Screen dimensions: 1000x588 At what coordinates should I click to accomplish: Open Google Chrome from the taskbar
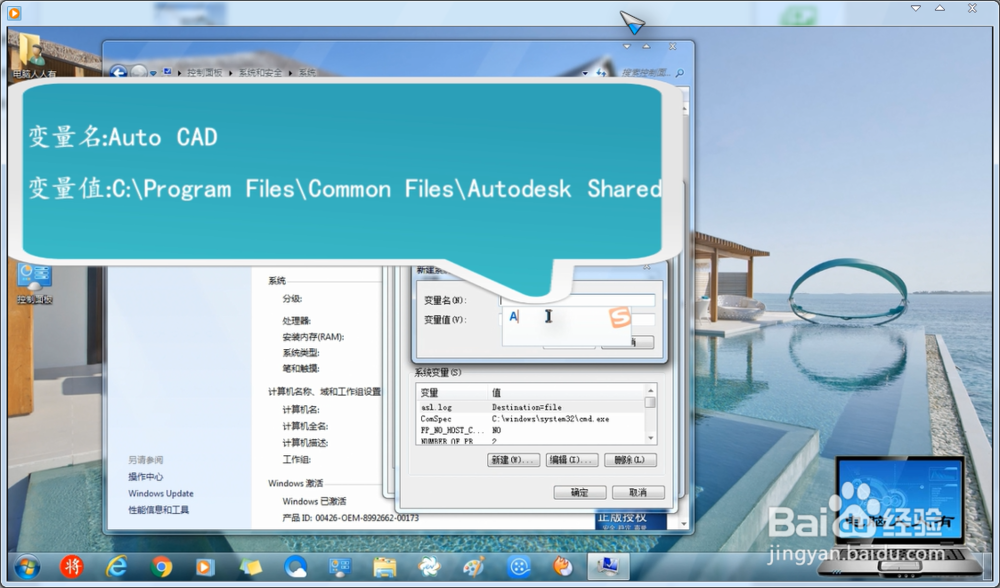(x=161, y=566)
